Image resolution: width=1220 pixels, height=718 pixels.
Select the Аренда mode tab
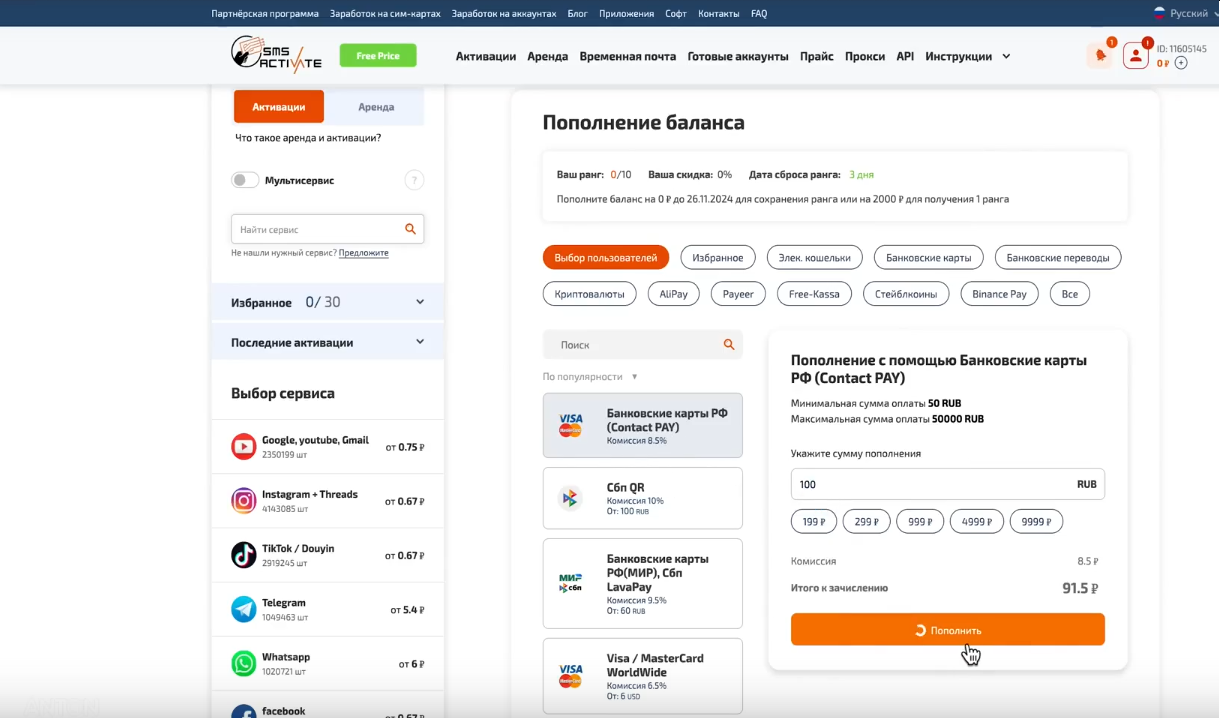tap(376, 107)
